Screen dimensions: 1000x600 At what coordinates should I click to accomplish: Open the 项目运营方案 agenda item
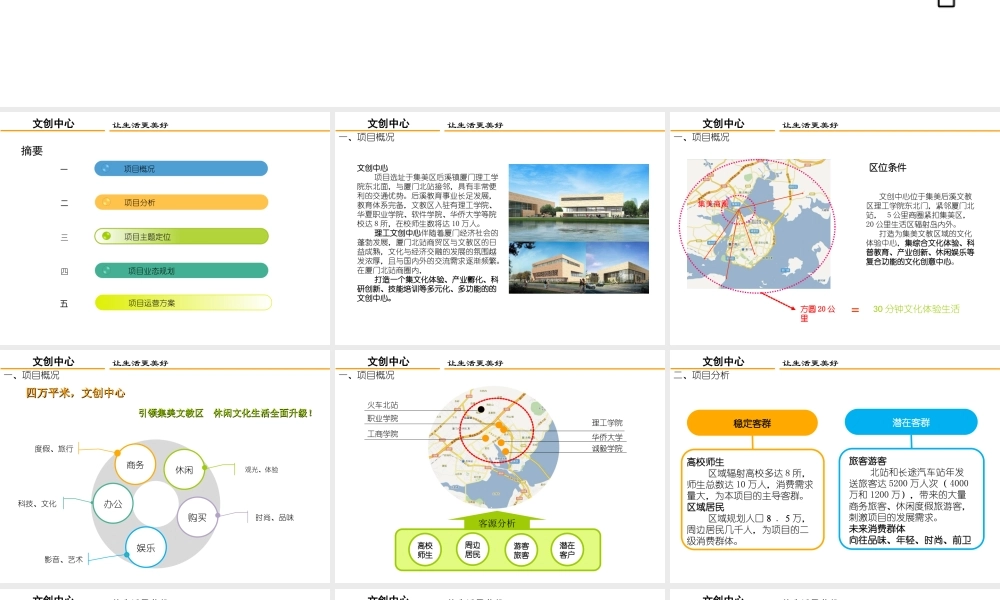point(181,302)
